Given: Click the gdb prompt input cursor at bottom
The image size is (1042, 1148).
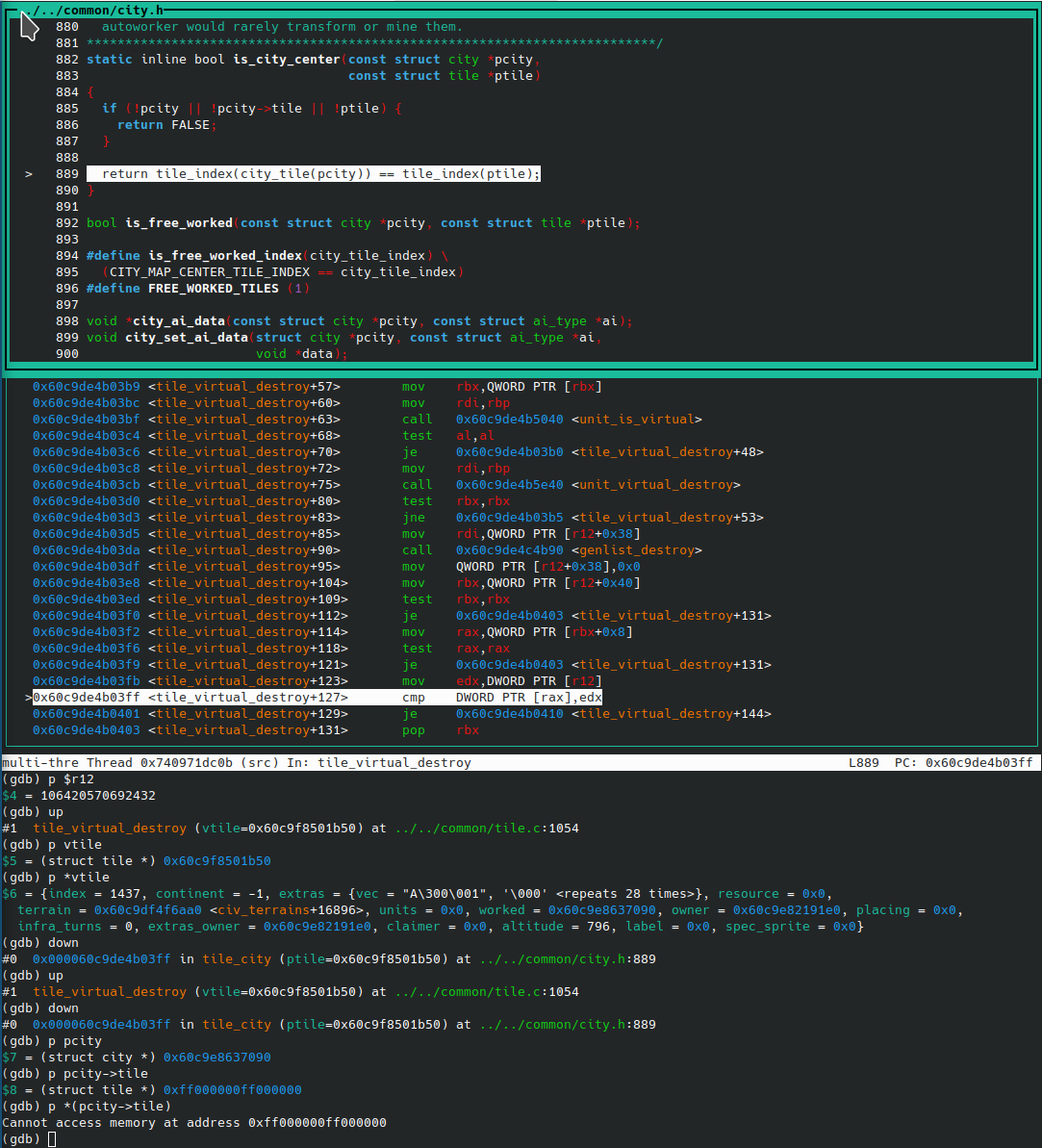Looking at the screenshot, I should tap(51, 1139).
